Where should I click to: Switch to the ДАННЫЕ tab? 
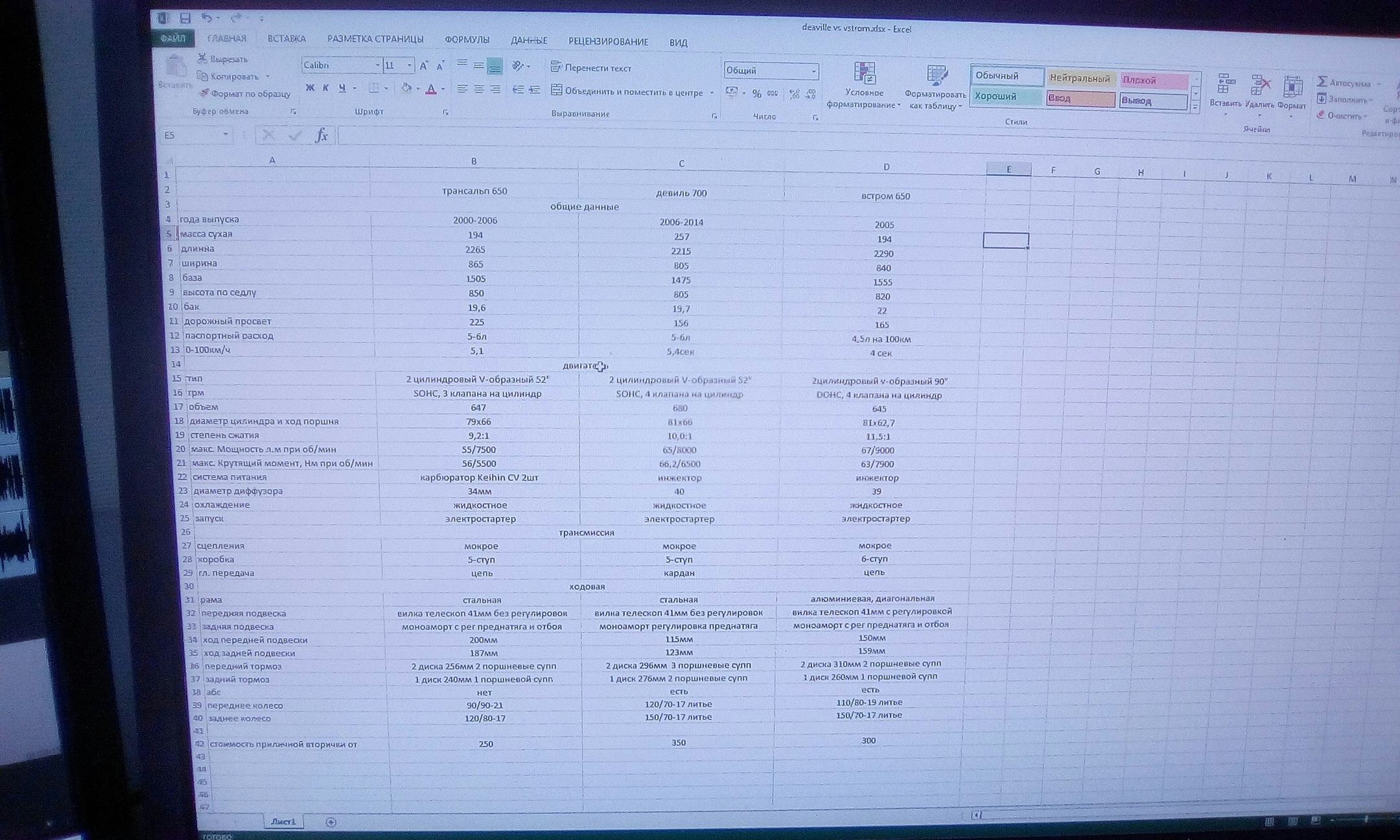(529, 41)
